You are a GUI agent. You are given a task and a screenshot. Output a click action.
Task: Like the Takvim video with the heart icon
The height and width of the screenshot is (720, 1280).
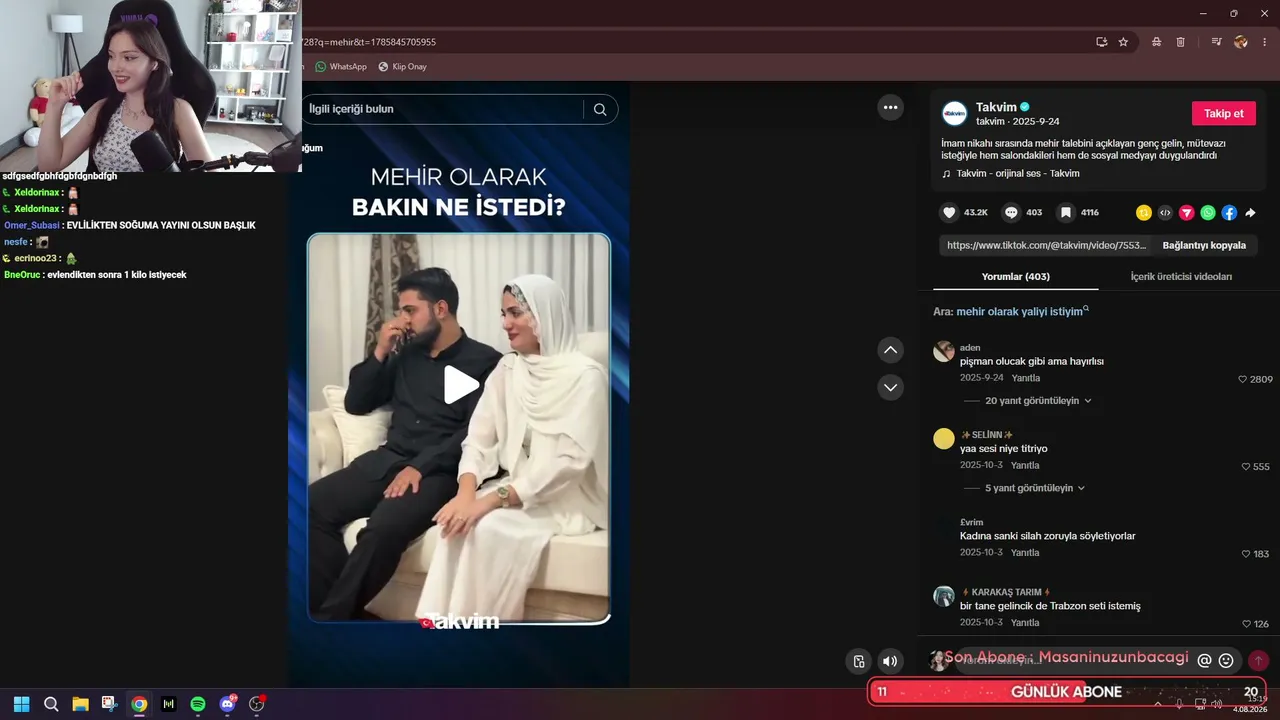(x=949, y=213)
